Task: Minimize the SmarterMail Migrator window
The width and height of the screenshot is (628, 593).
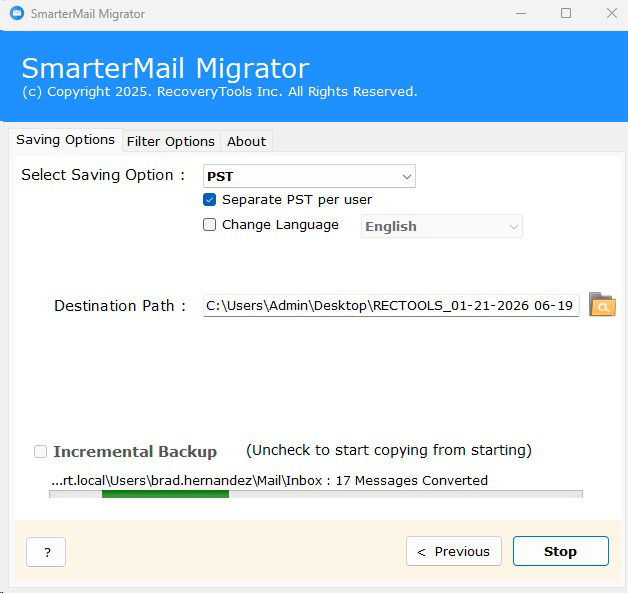Action: click(x=521, y=13)
